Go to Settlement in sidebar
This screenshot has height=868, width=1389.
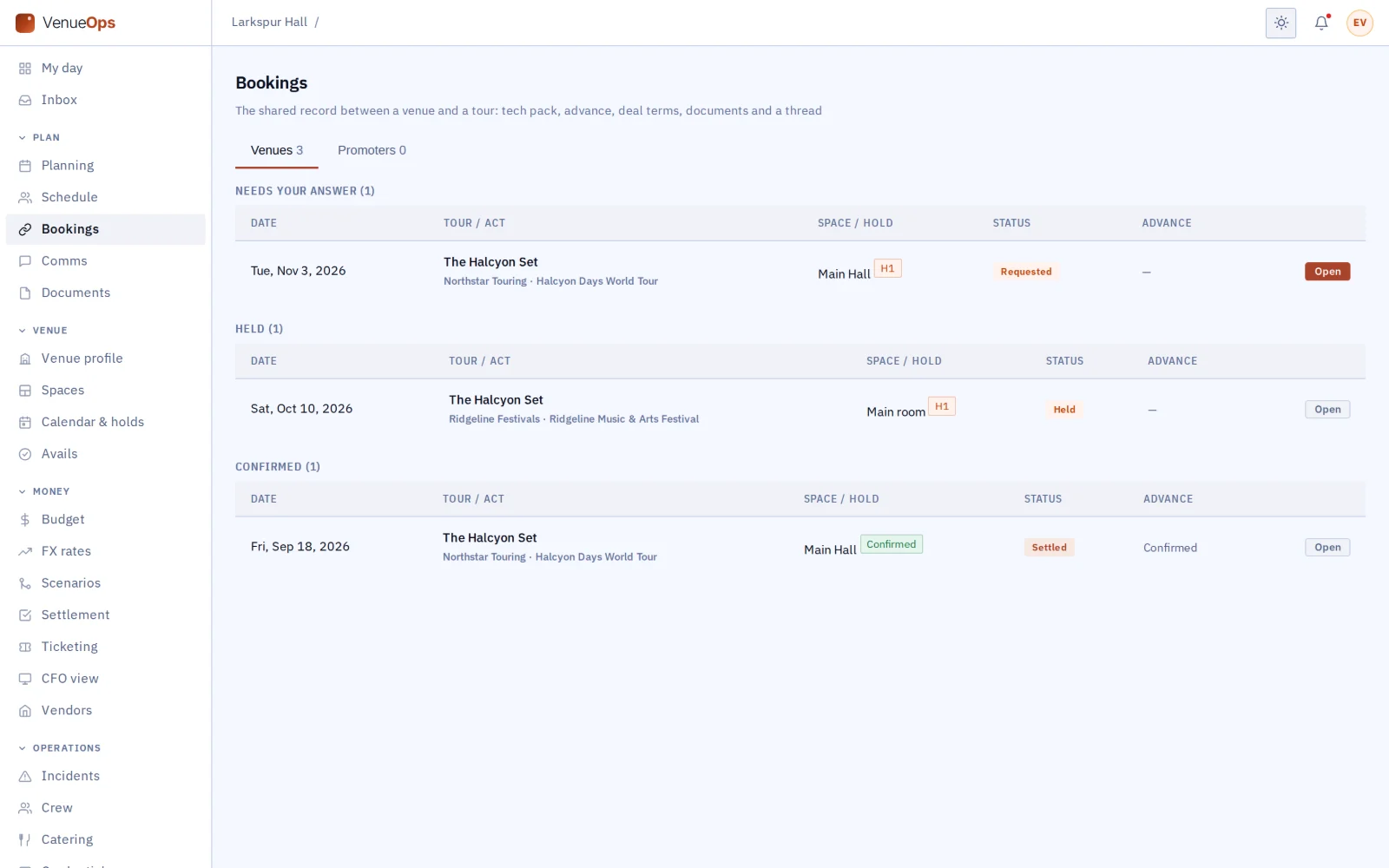105,615
